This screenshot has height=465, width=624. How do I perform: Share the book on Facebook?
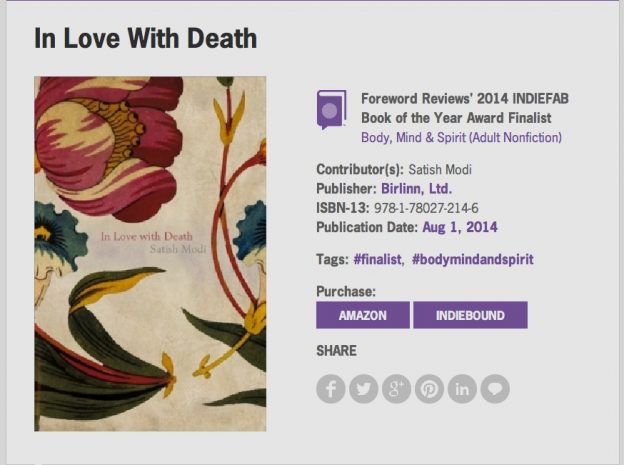pyautogui.click(x=331, y=389)
